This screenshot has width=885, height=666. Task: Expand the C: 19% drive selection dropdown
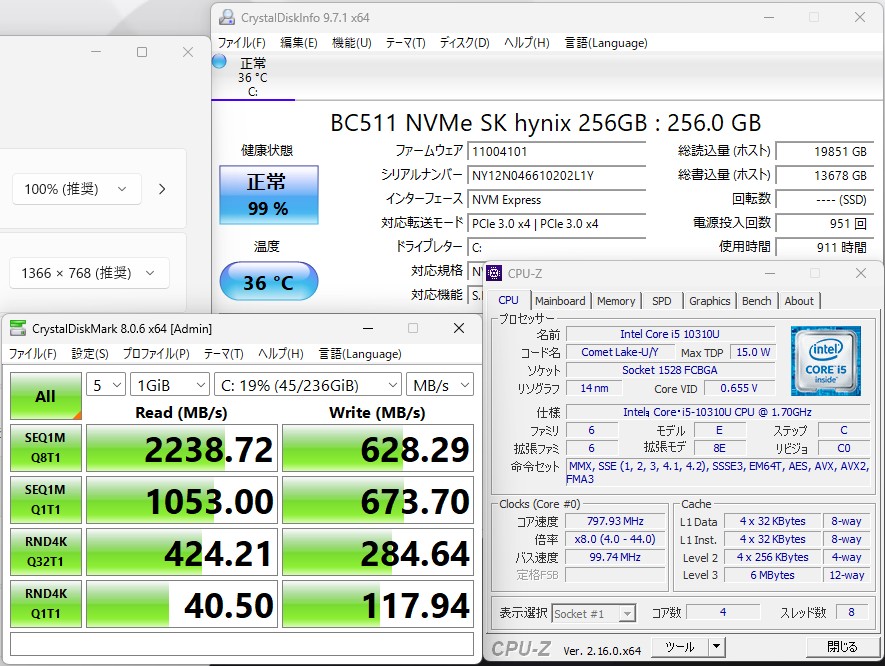point(306,385)
